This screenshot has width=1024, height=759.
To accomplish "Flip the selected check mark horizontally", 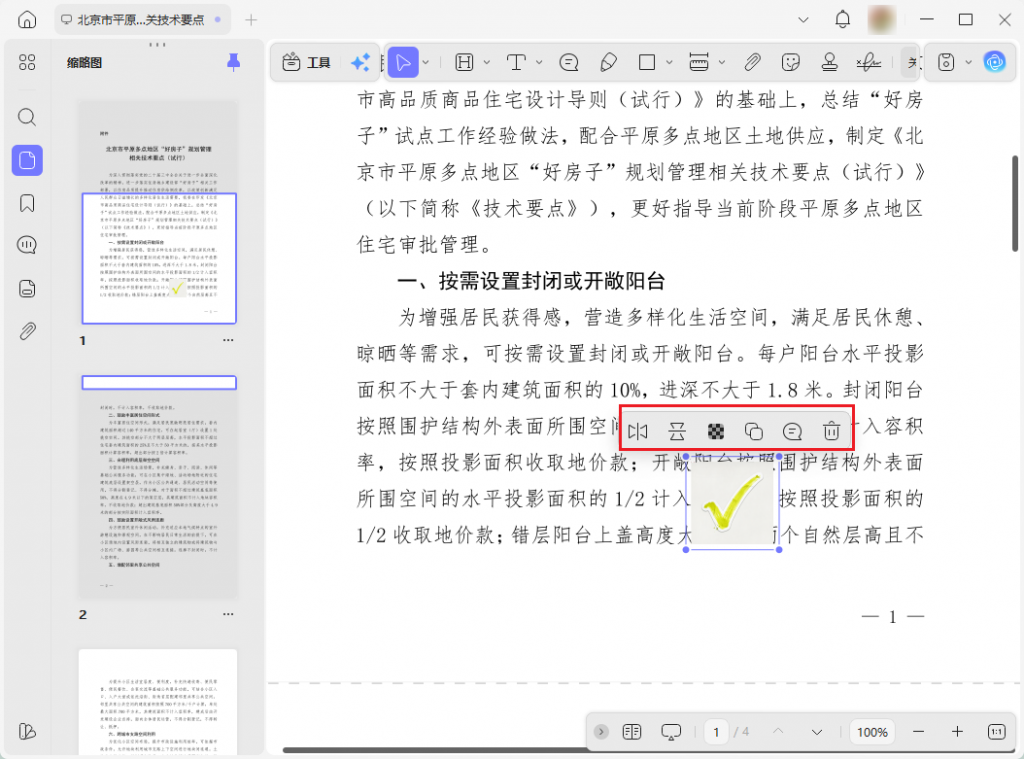I will tap(638, 431).
